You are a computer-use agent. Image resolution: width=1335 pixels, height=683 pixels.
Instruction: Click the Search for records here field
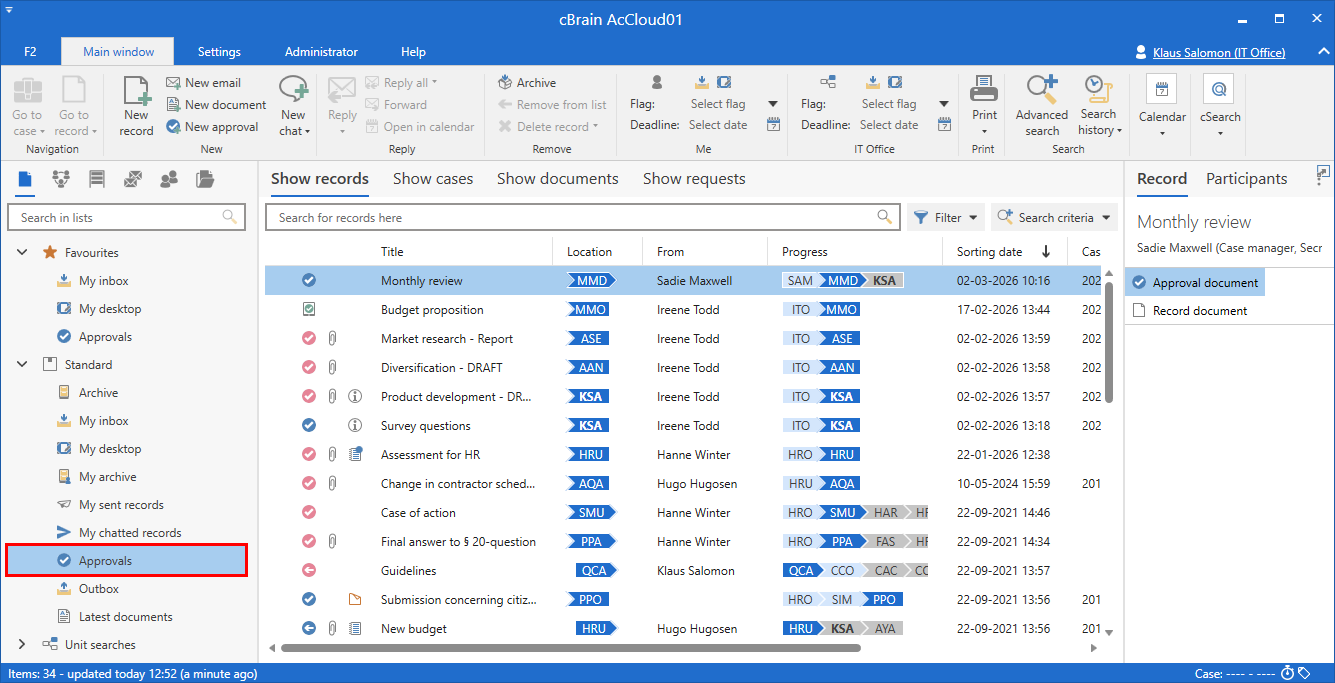(581, 217)
